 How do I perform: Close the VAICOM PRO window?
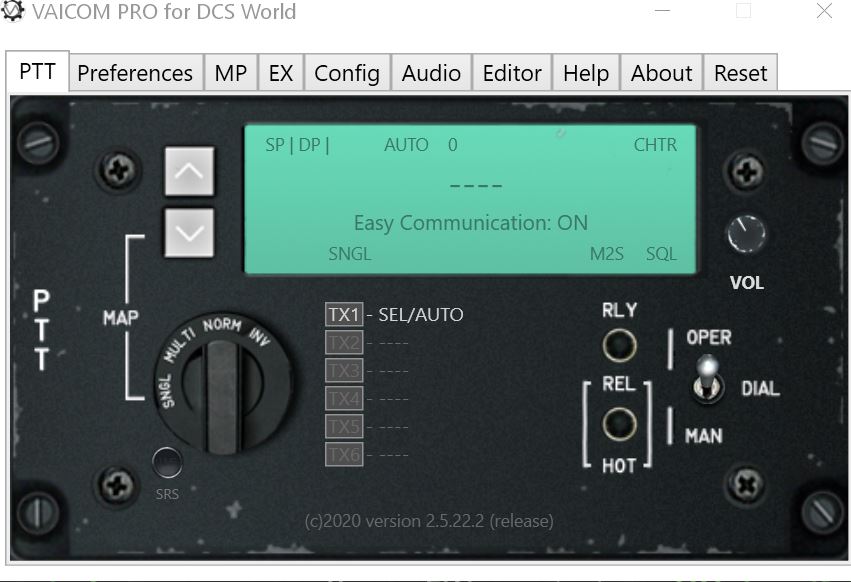tap(824, 11)
